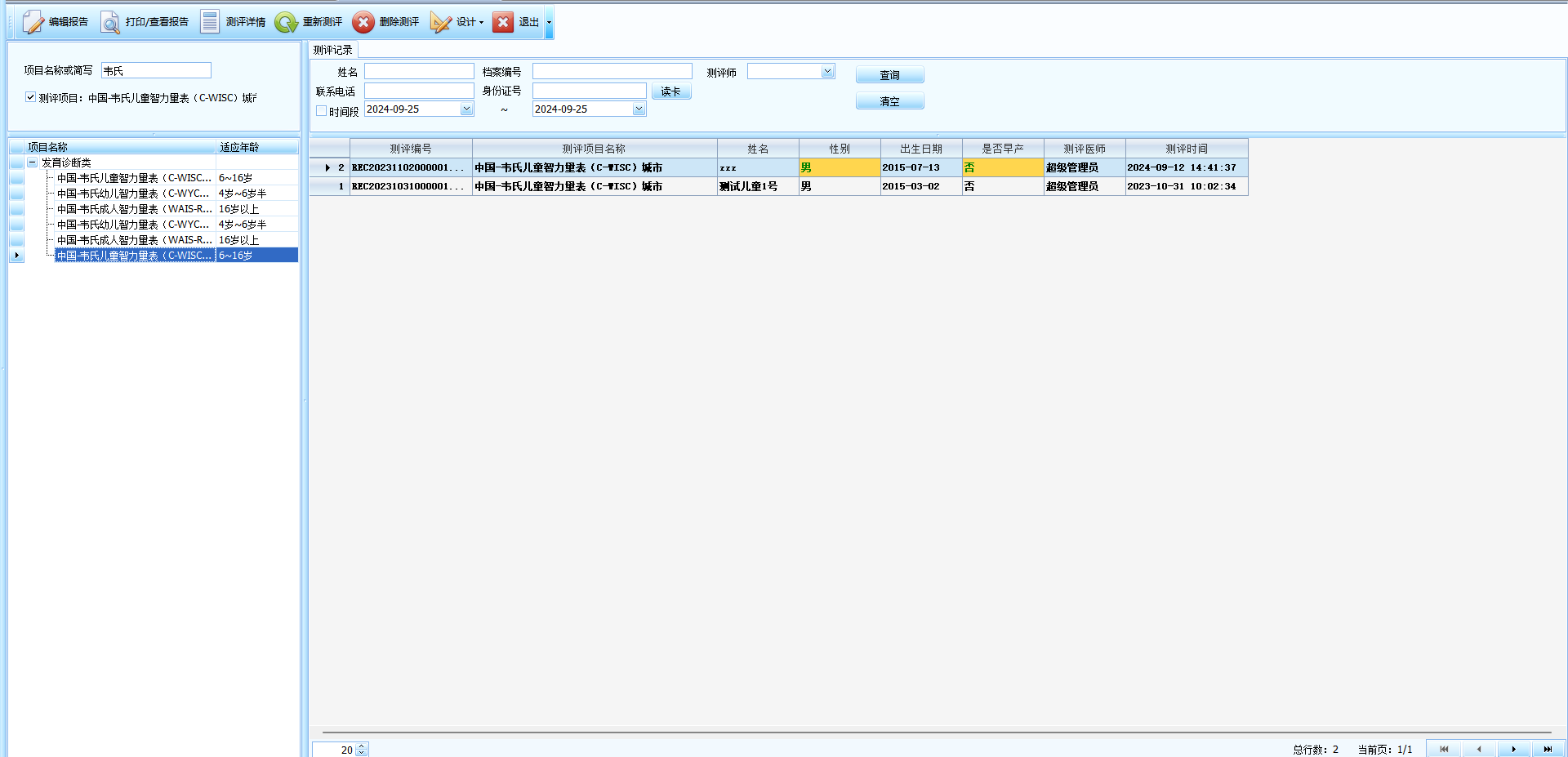
Task: Increase the page size stepper value
Action: pos(362,746)
